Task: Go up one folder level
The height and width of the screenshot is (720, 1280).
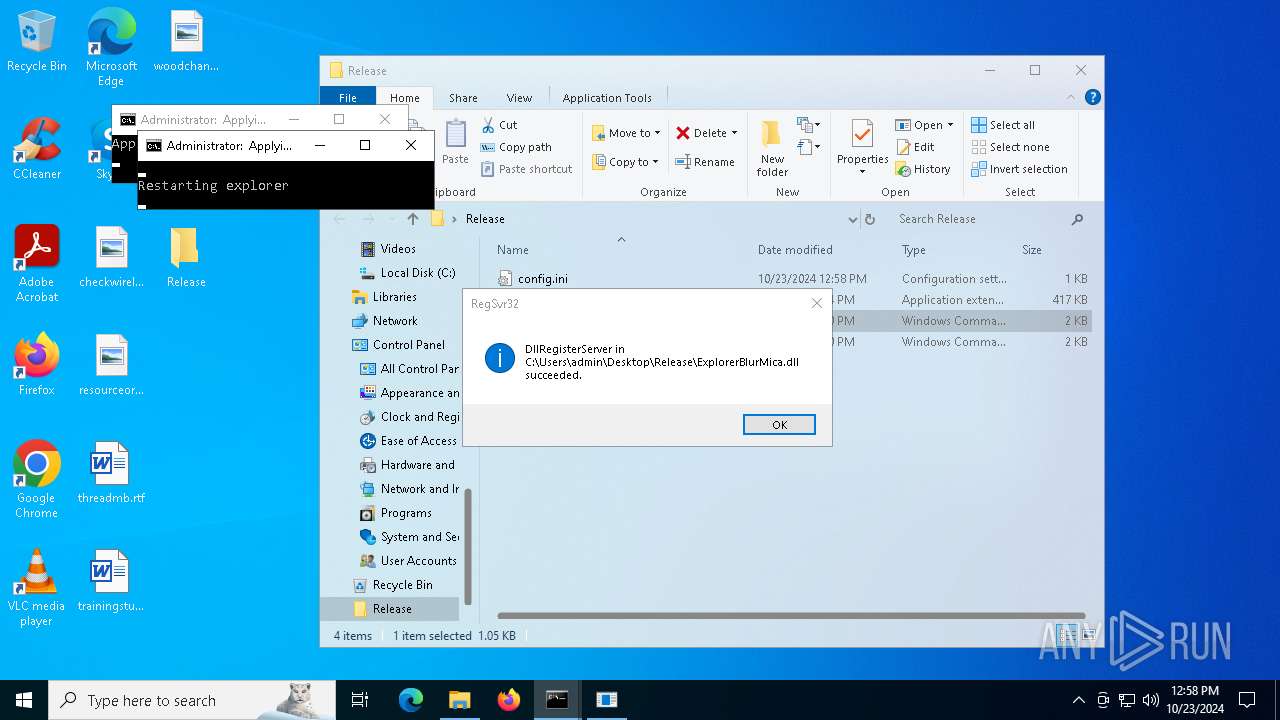Action: [412, 219]
